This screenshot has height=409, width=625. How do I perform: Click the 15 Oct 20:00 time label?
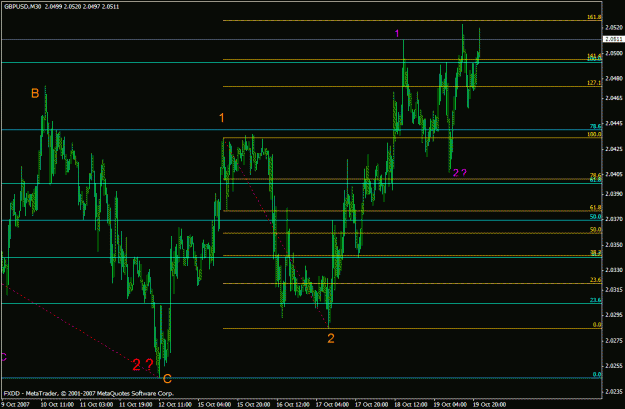coord(254,404)
